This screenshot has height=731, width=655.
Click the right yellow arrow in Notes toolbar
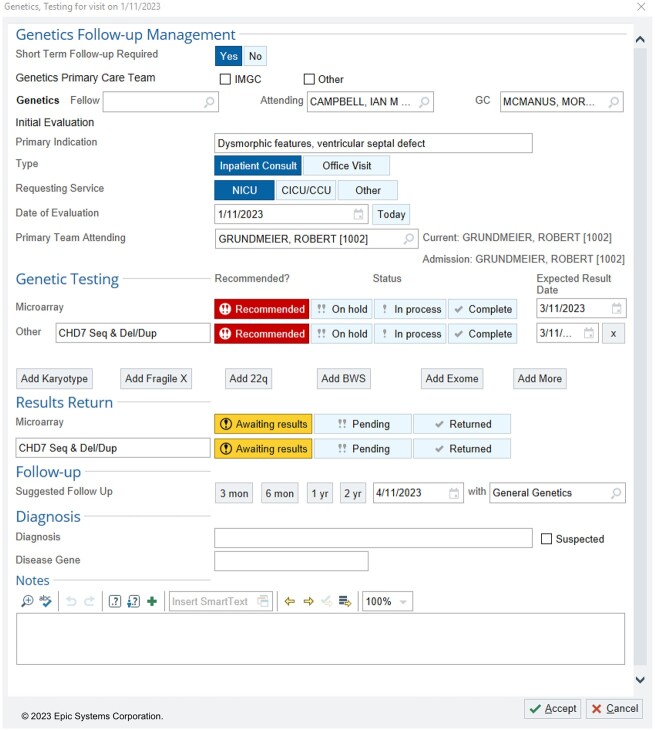coord(308,601)
